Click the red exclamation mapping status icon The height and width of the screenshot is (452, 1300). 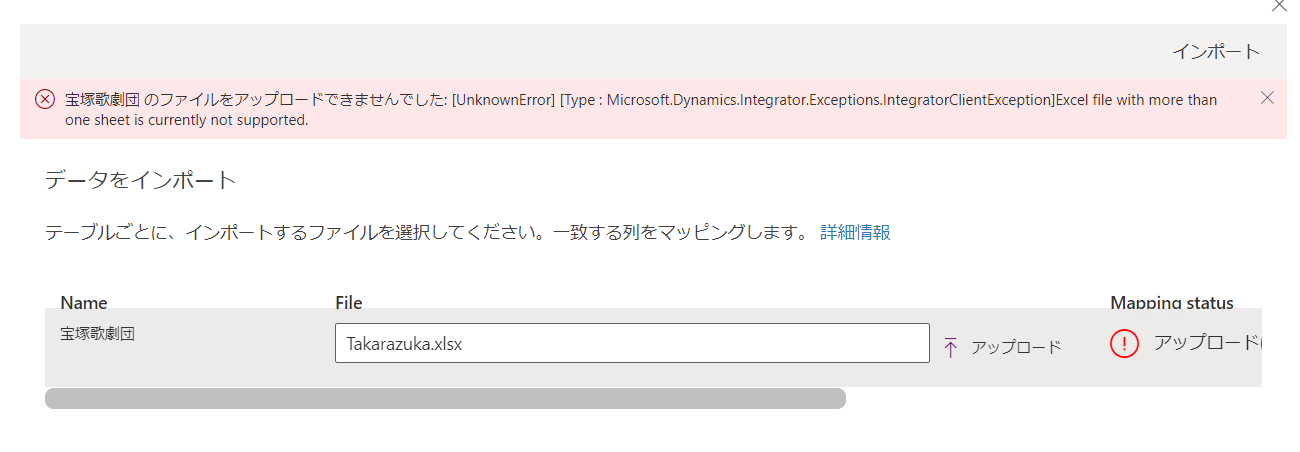click(x=1124, y=344)
